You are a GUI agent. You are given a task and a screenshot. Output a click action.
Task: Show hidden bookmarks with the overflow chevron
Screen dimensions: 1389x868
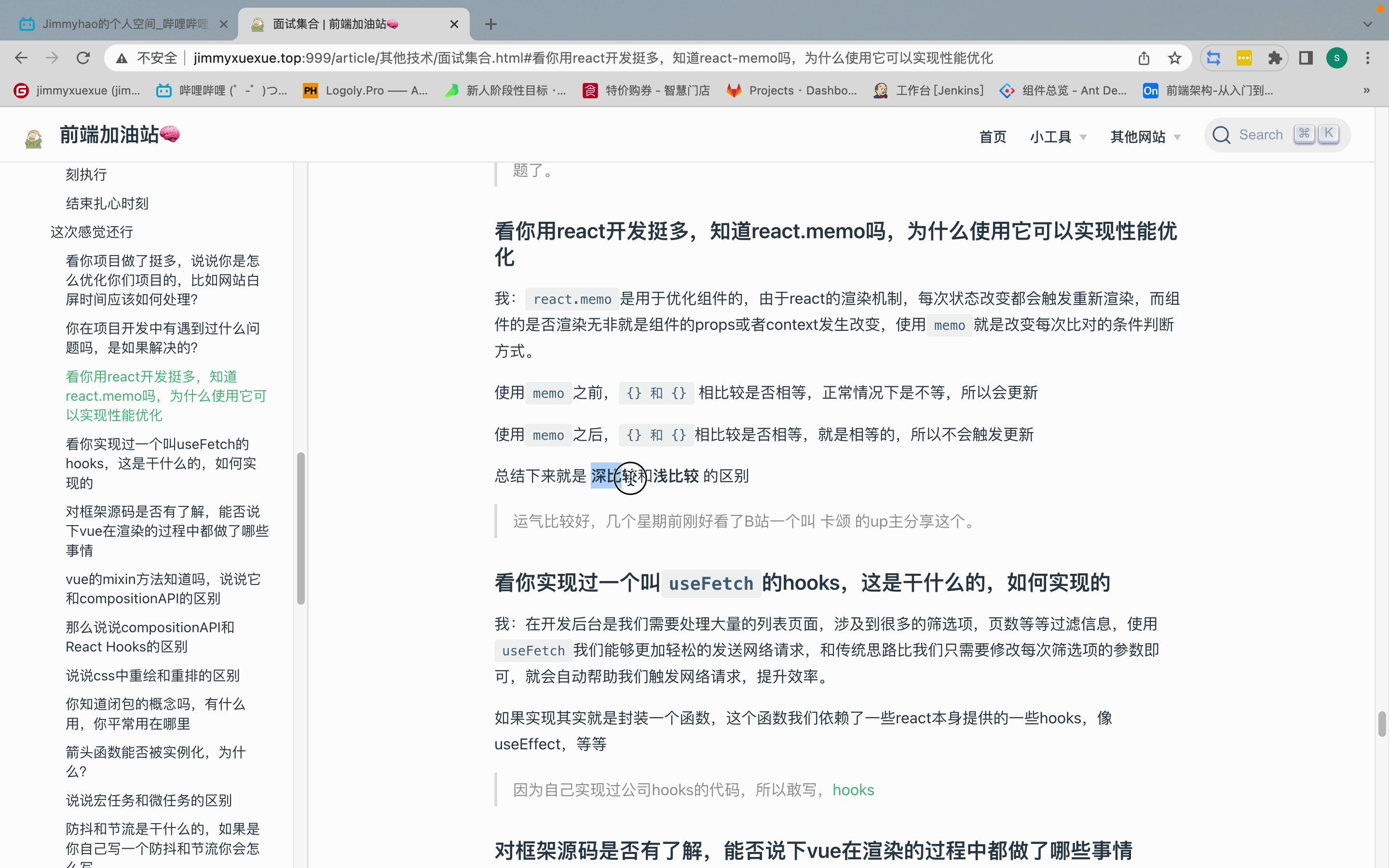pos(1367,90)
